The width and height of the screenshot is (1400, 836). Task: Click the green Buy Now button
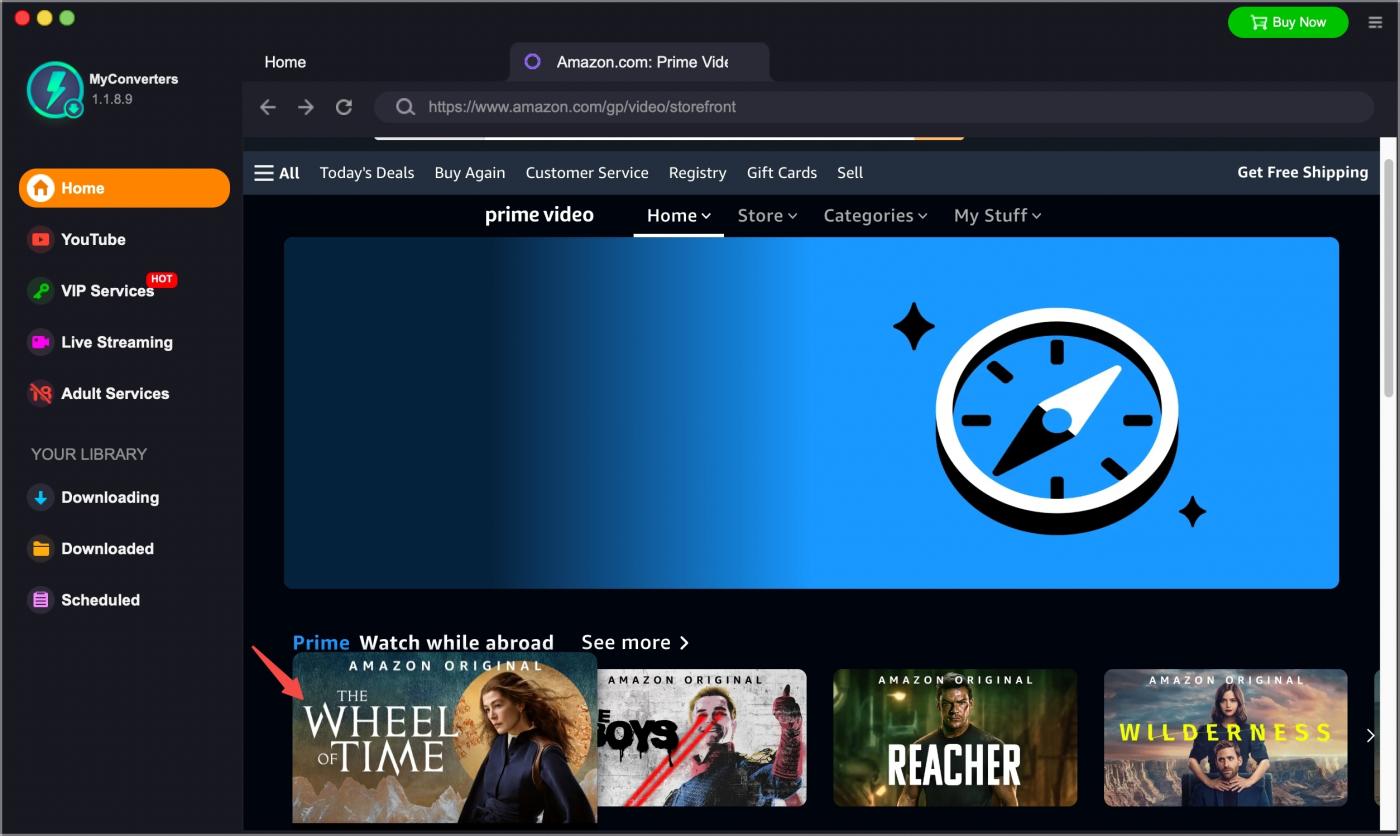click(x=1288, y=22)
